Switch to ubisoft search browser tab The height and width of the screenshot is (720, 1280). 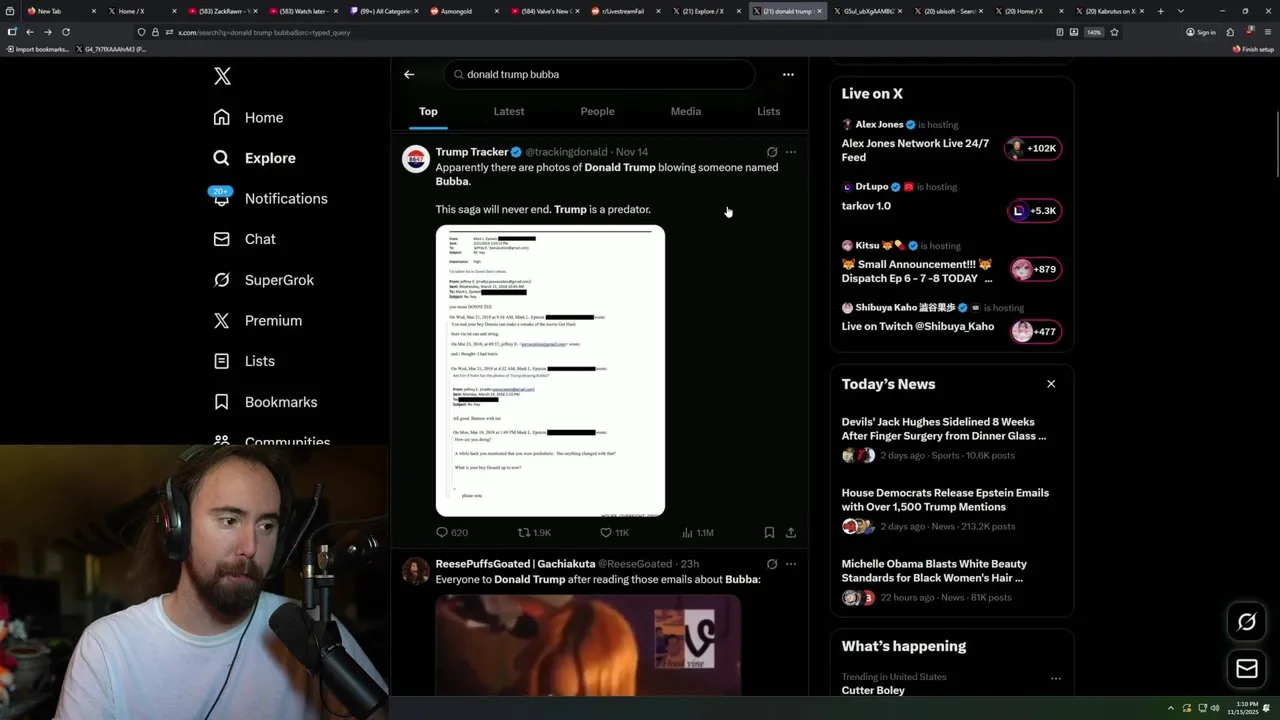(947, 11)
